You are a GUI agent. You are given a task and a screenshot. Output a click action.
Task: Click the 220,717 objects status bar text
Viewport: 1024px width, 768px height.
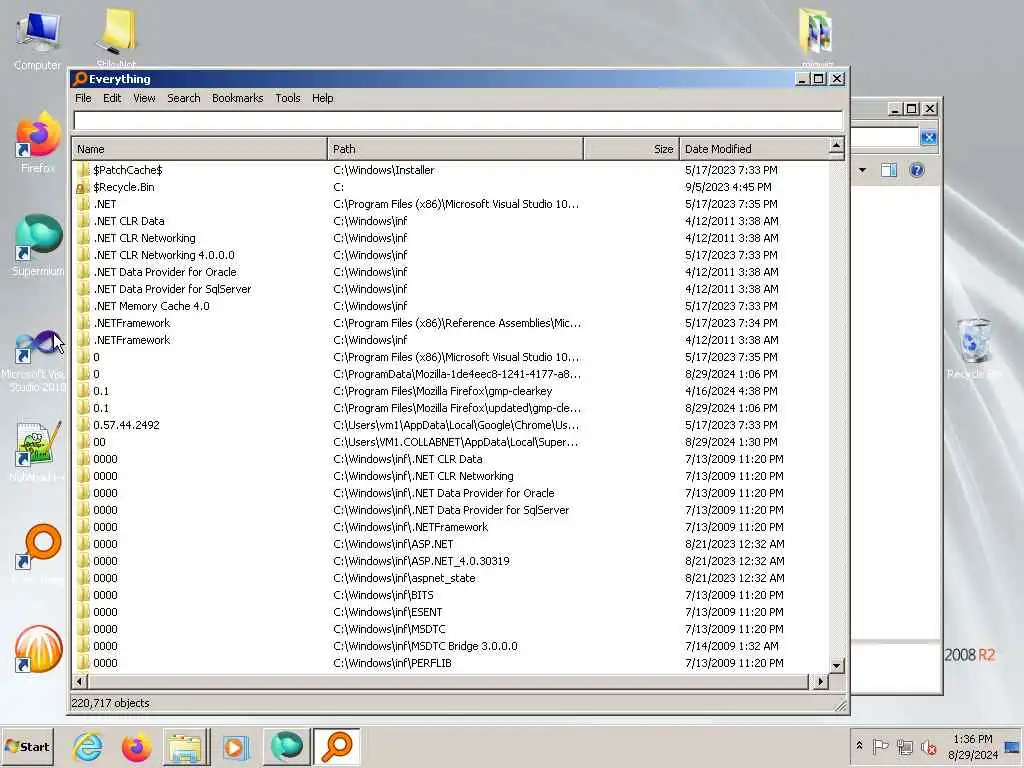[x=110, y=703]
